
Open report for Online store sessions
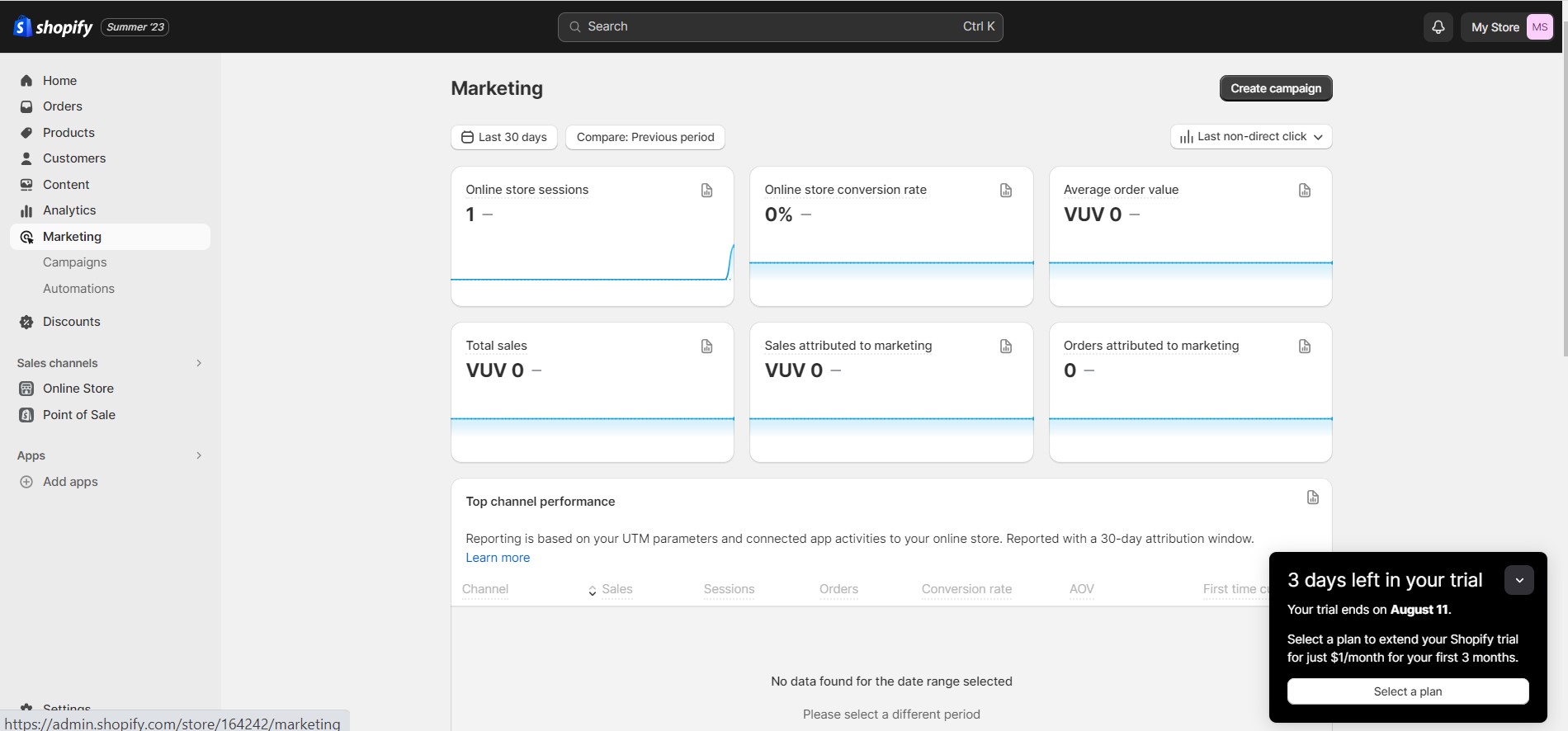706,191
